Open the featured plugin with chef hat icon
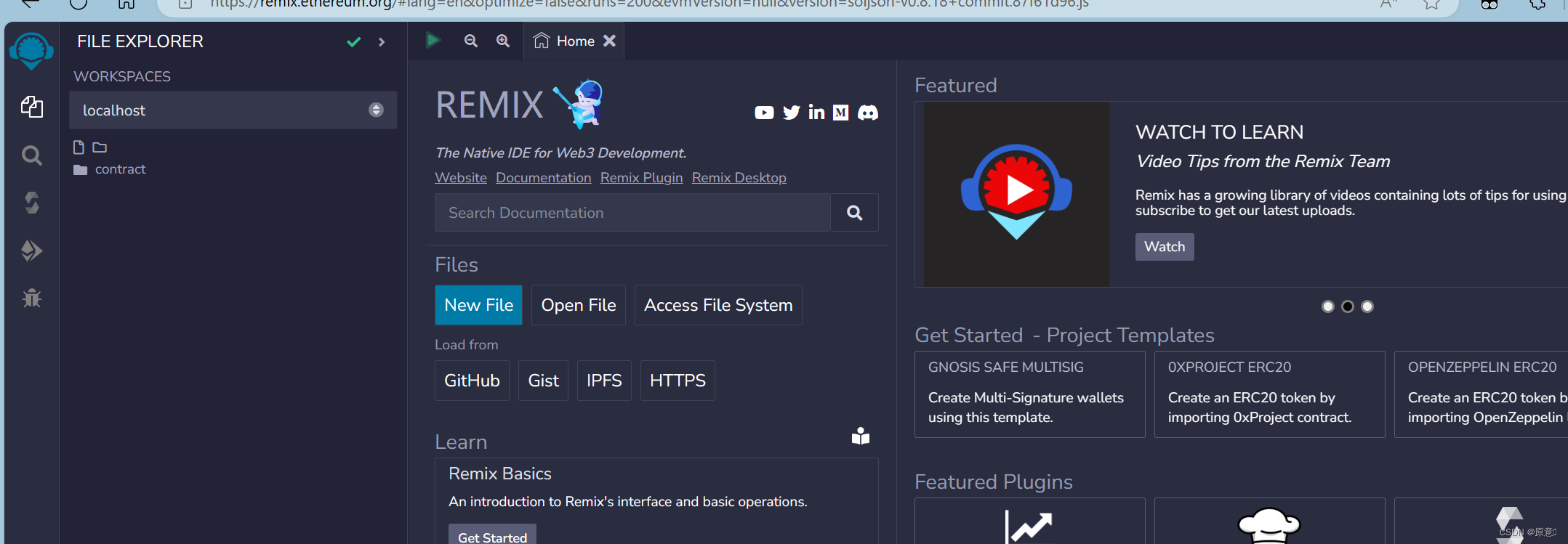This screenshot has height=544, width=1568. tap(1270, 521)
